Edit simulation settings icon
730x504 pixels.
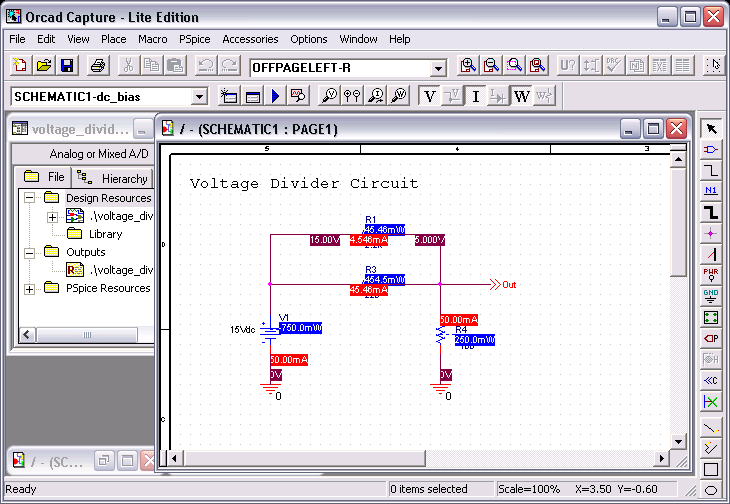[x=252, y=96]
